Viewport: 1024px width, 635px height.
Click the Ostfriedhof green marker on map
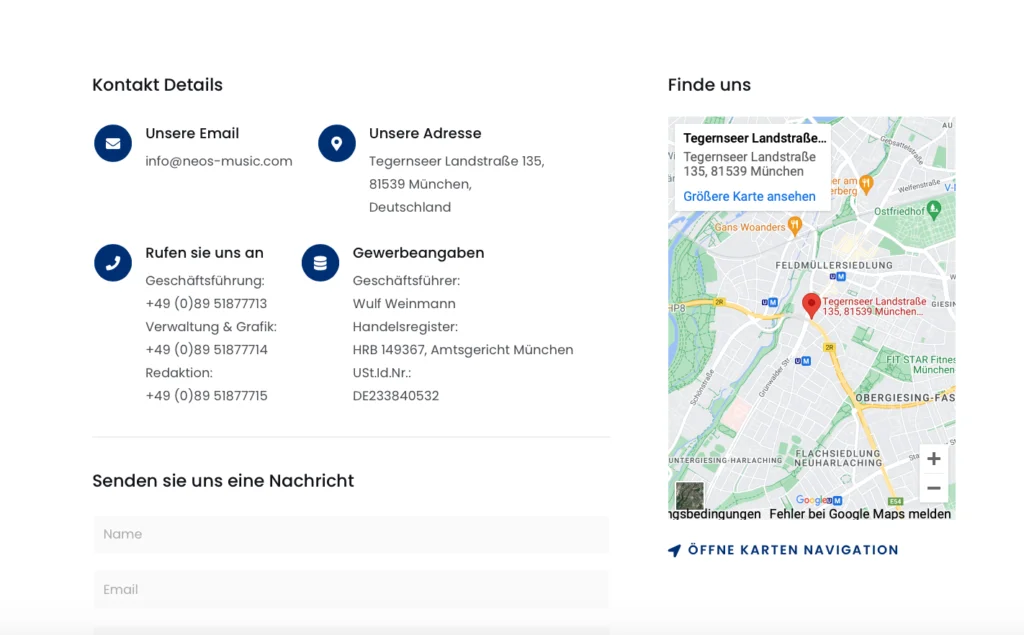[x=934, y=209]
